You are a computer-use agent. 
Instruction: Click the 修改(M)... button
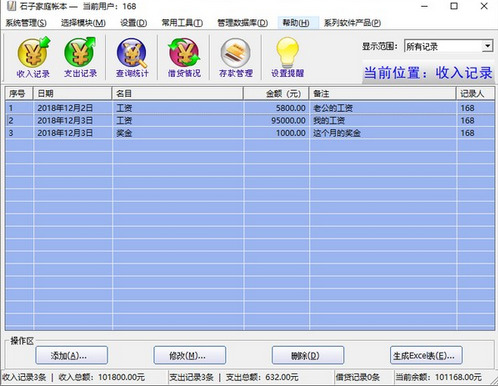(x=190, y=355)
